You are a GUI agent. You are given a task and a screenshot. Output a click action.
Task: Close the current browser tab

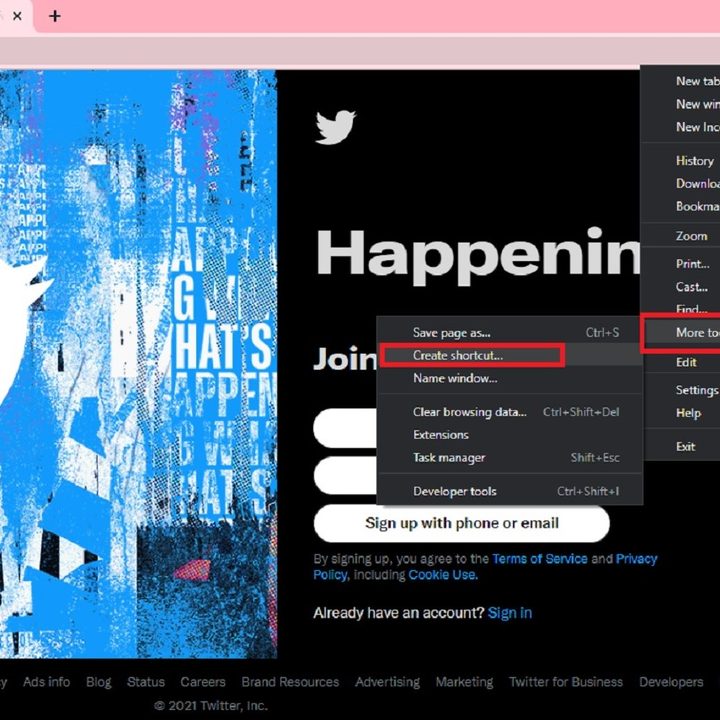pos(17,16)
